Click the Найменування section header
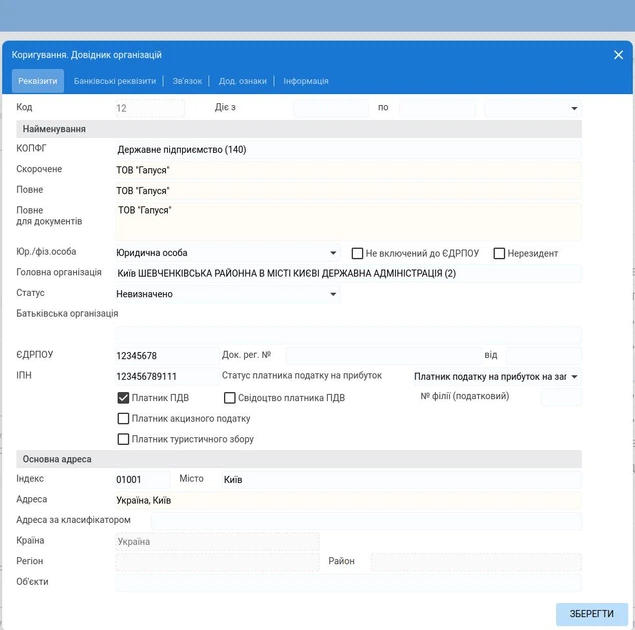The image size is (635, 630). pos(299,129)
